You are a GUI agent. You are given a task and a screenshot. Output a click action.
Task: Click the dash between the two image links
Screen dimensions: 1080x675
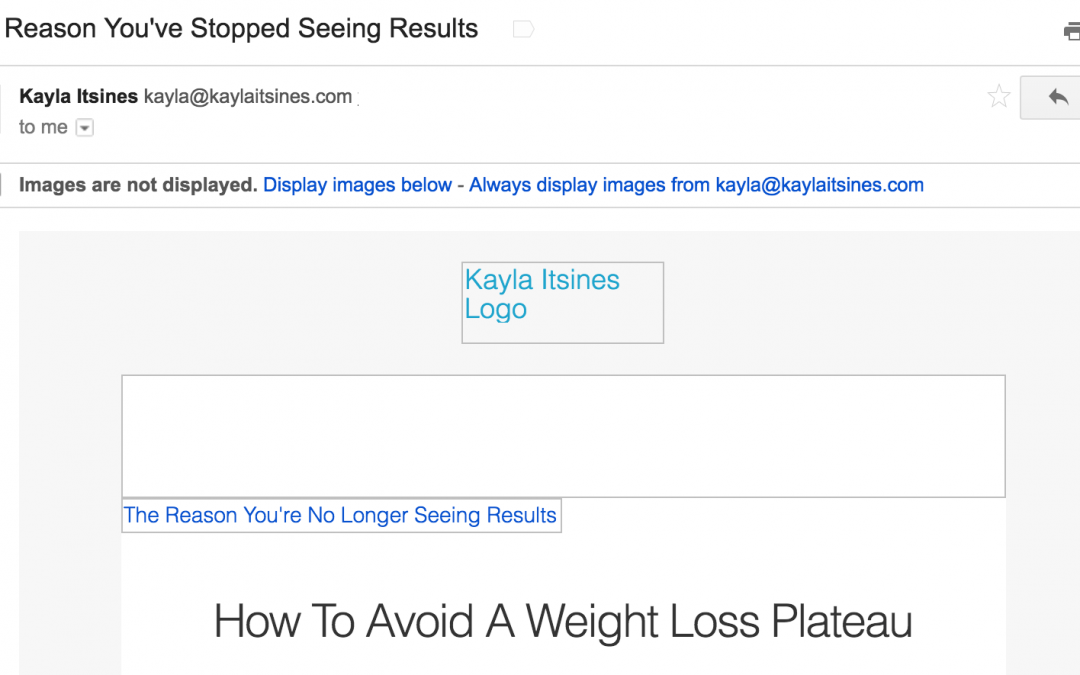pos(461,185)
